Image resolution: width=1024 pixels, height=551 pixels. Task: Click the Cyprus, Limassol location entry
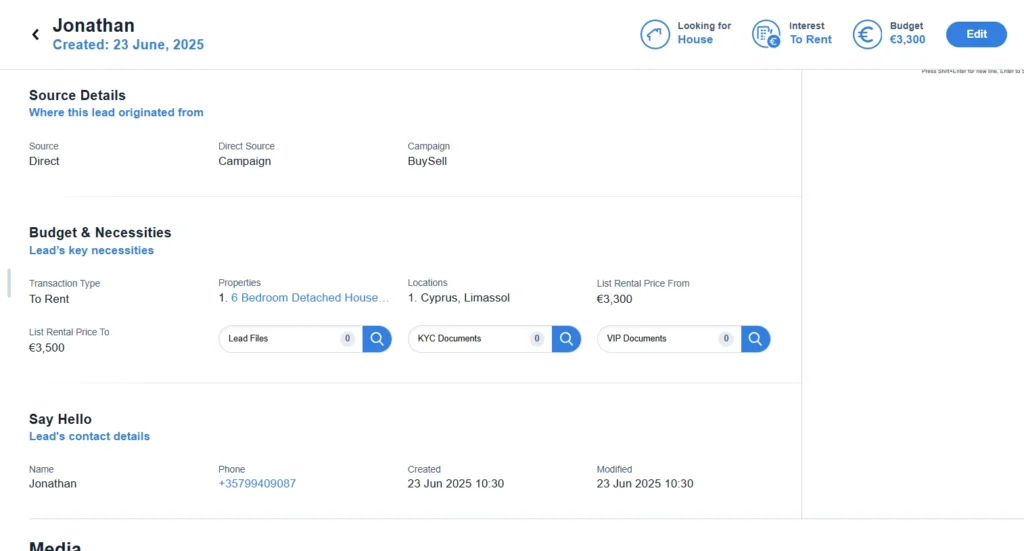(464, 298)
